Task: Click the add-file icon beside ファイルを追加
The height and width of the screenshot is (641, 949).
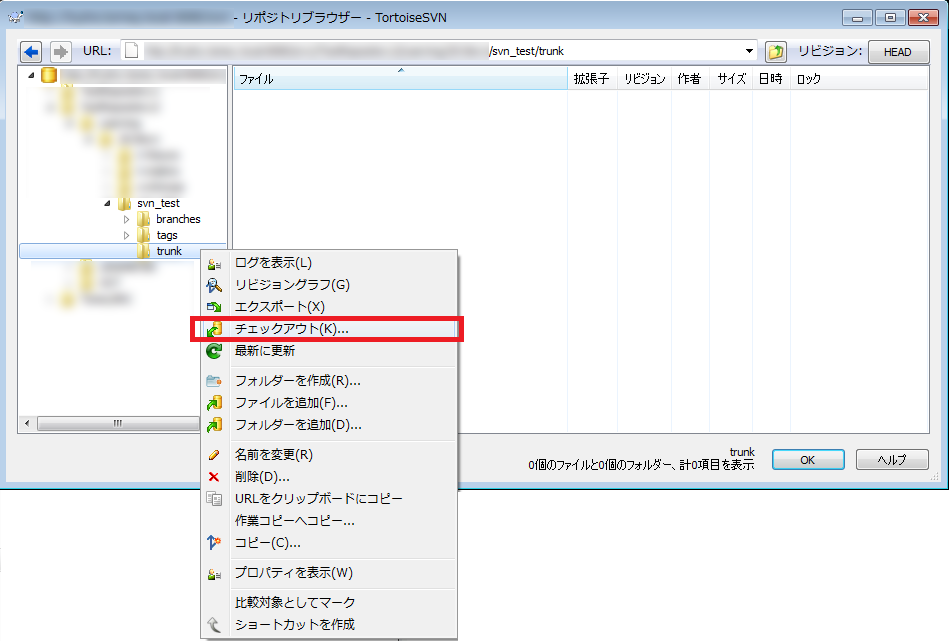Action: tap(214, 403)
